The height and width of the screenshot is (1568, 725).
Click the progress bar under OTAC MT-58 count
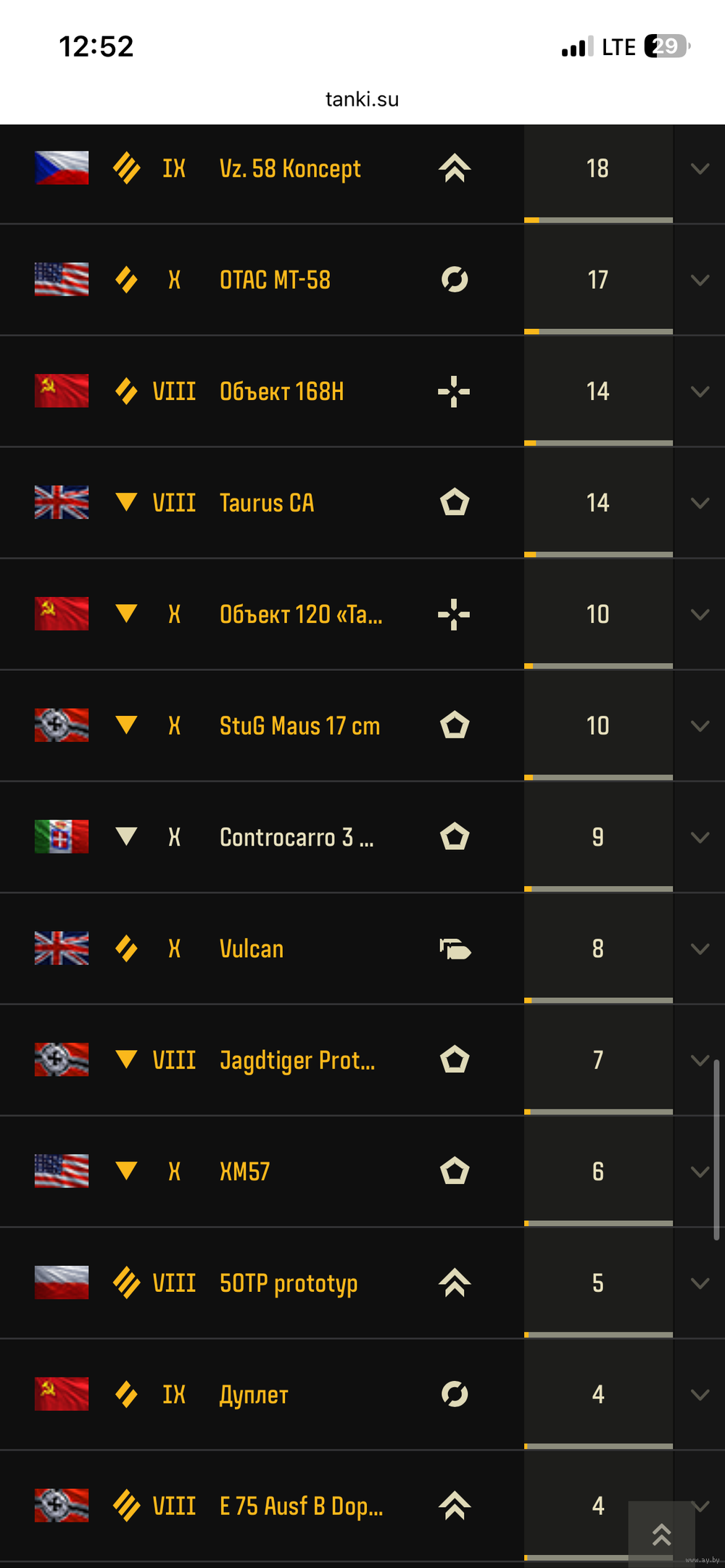click(598, 332)
